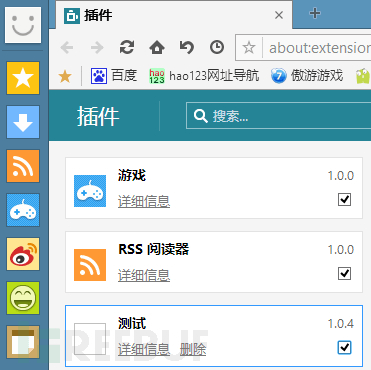Toggle the 测试 extension checkbox
This screenshot has width=371, height=370.
pyautogui.click(x=344, y=348)
